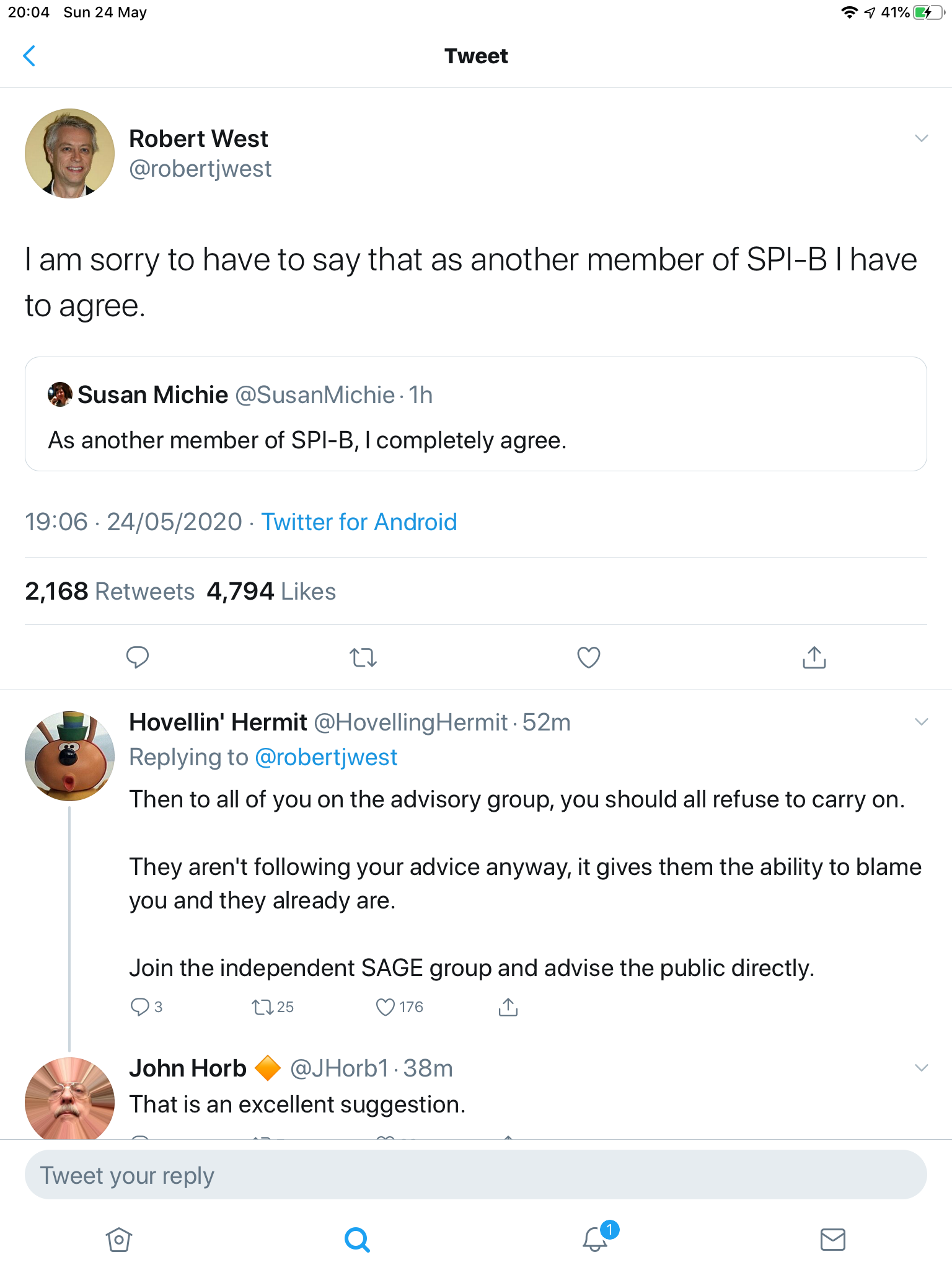Open the Twitter for Android link
The image size is (952, 1270).
point(359,522)
